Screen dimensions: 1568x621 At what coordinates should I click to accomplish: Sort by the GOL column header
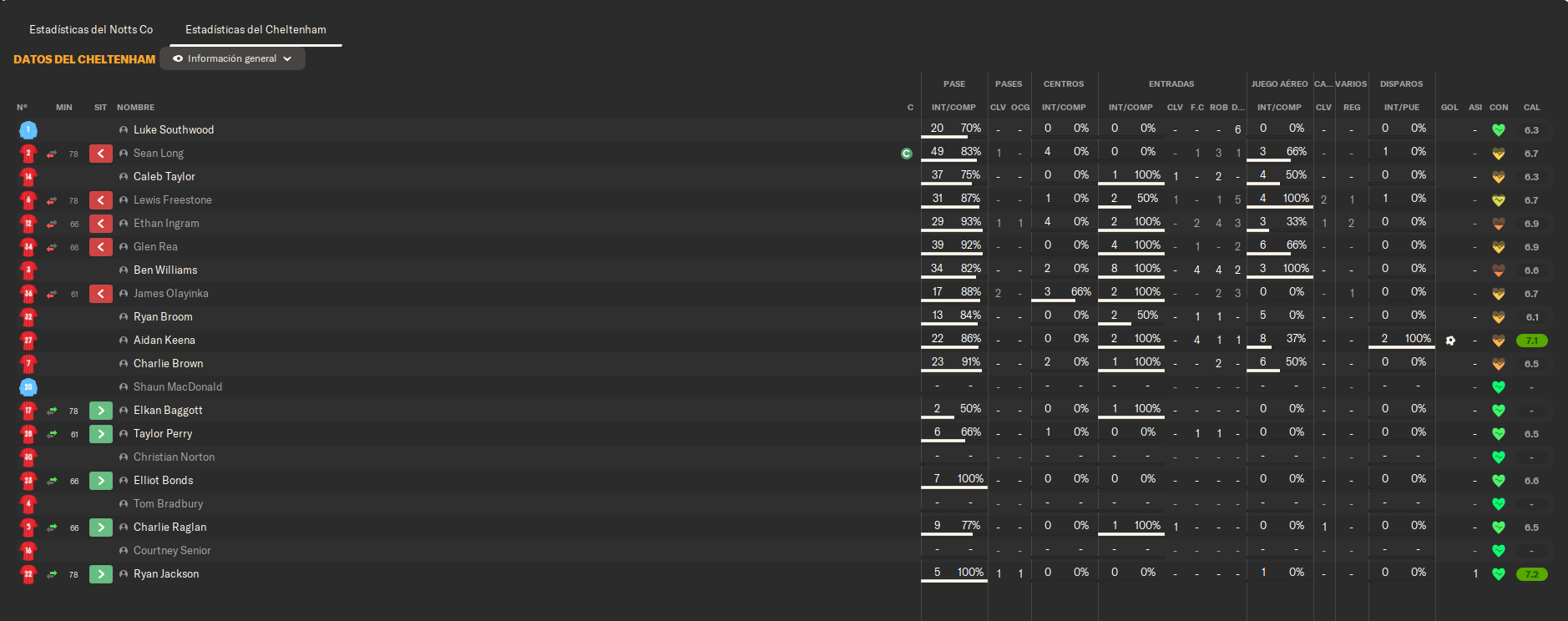tap(1449, 108)
